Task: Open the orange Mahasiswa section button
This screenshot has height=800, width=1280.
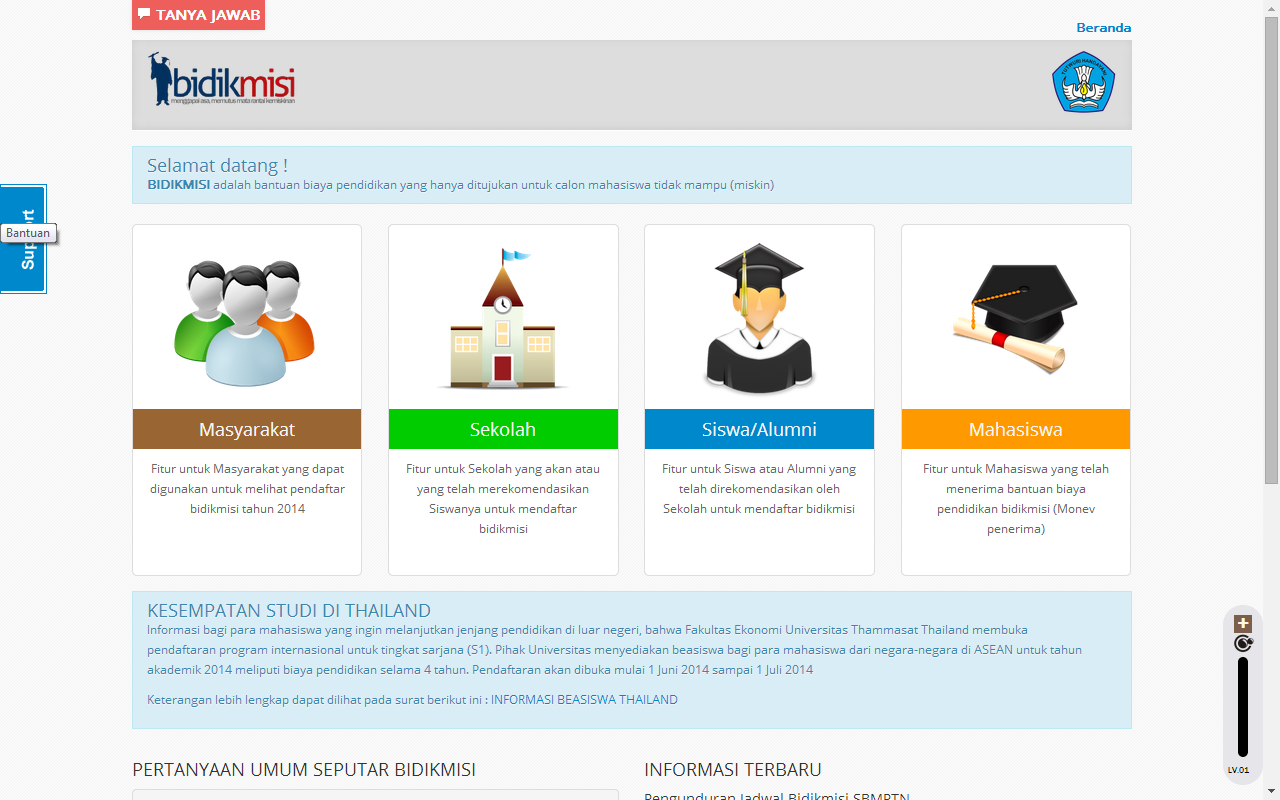Action: click(1016, 429)
